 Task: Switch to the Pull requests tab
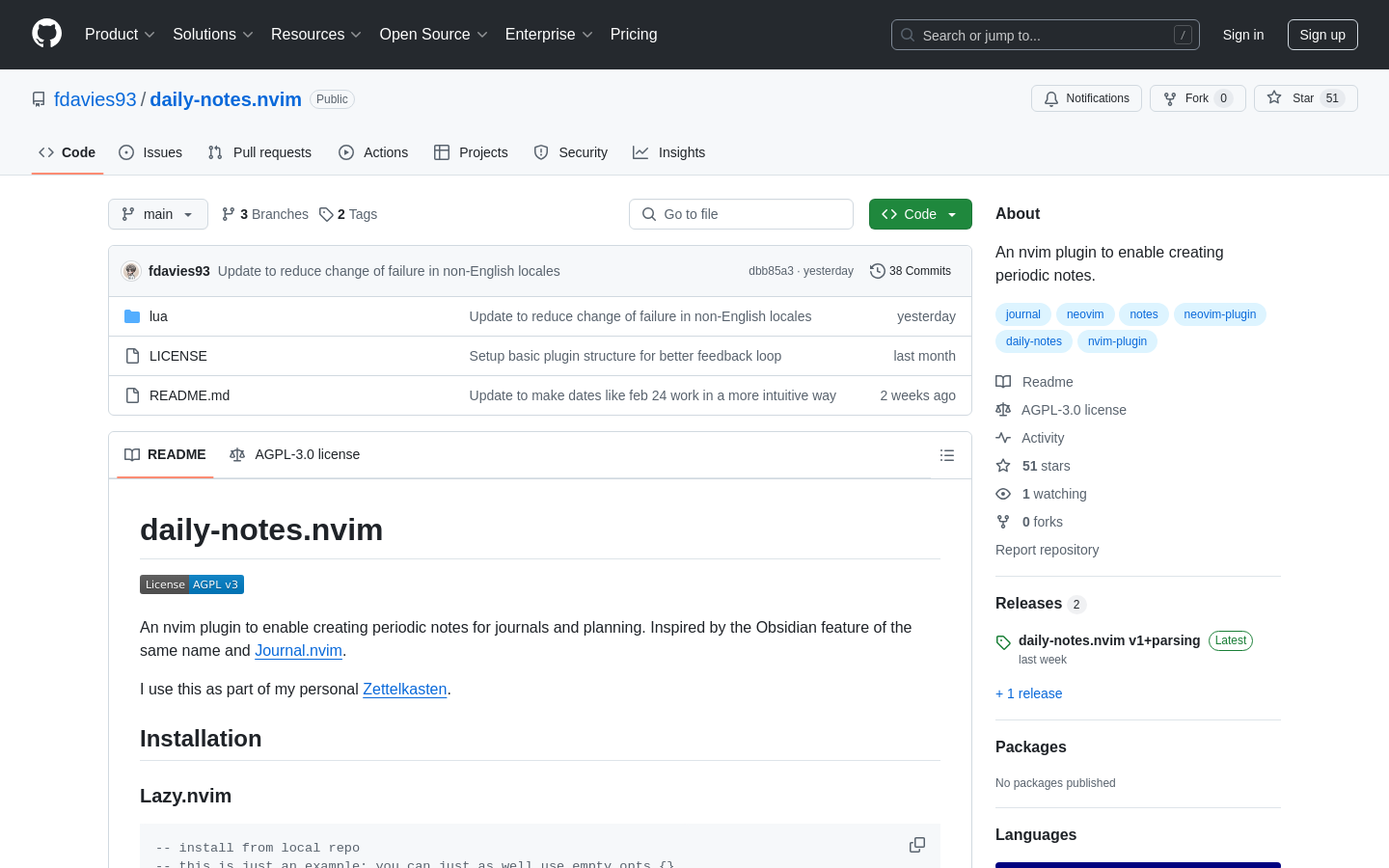pyautogui.click(x=259, y=152)
